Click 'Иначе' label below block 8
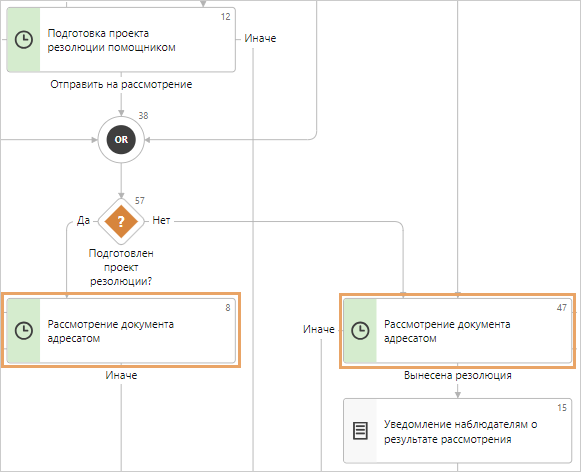This screenshot has width=581, height=472. [121, 375]
